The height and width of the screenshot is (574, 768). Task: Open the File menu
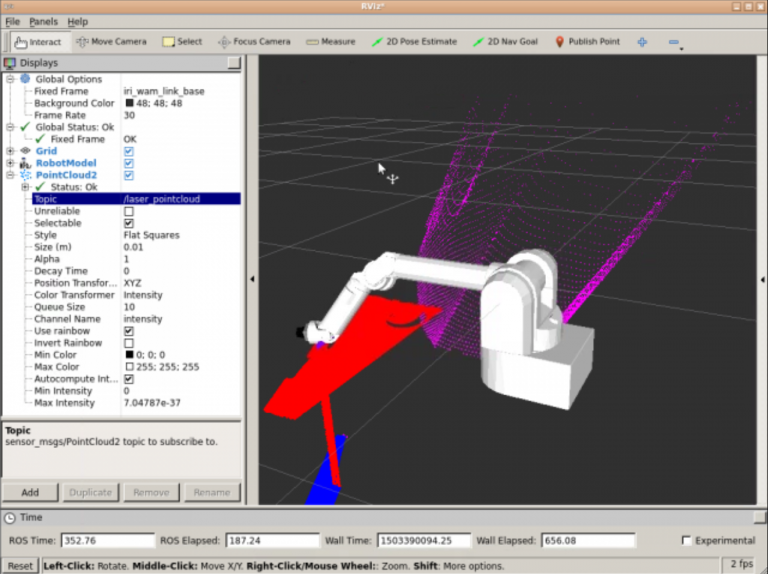12,21
